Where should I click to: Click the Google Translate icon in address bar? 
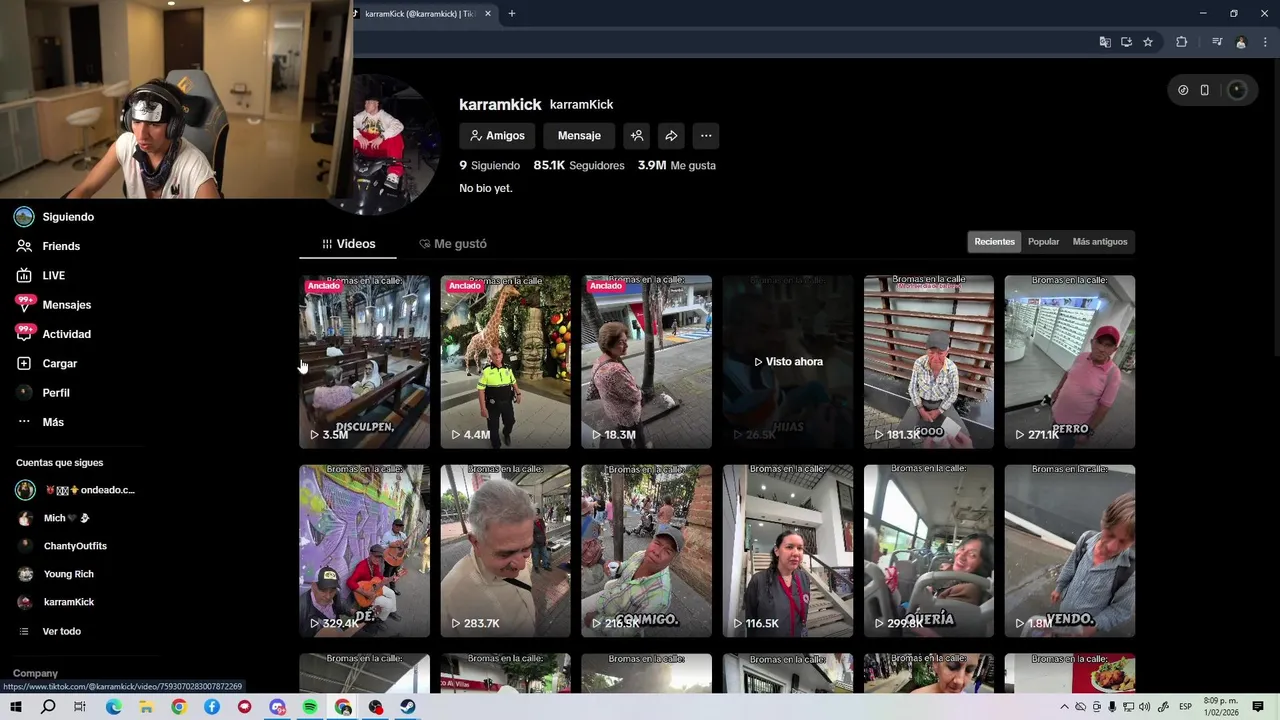click(x=1105, y=42)
